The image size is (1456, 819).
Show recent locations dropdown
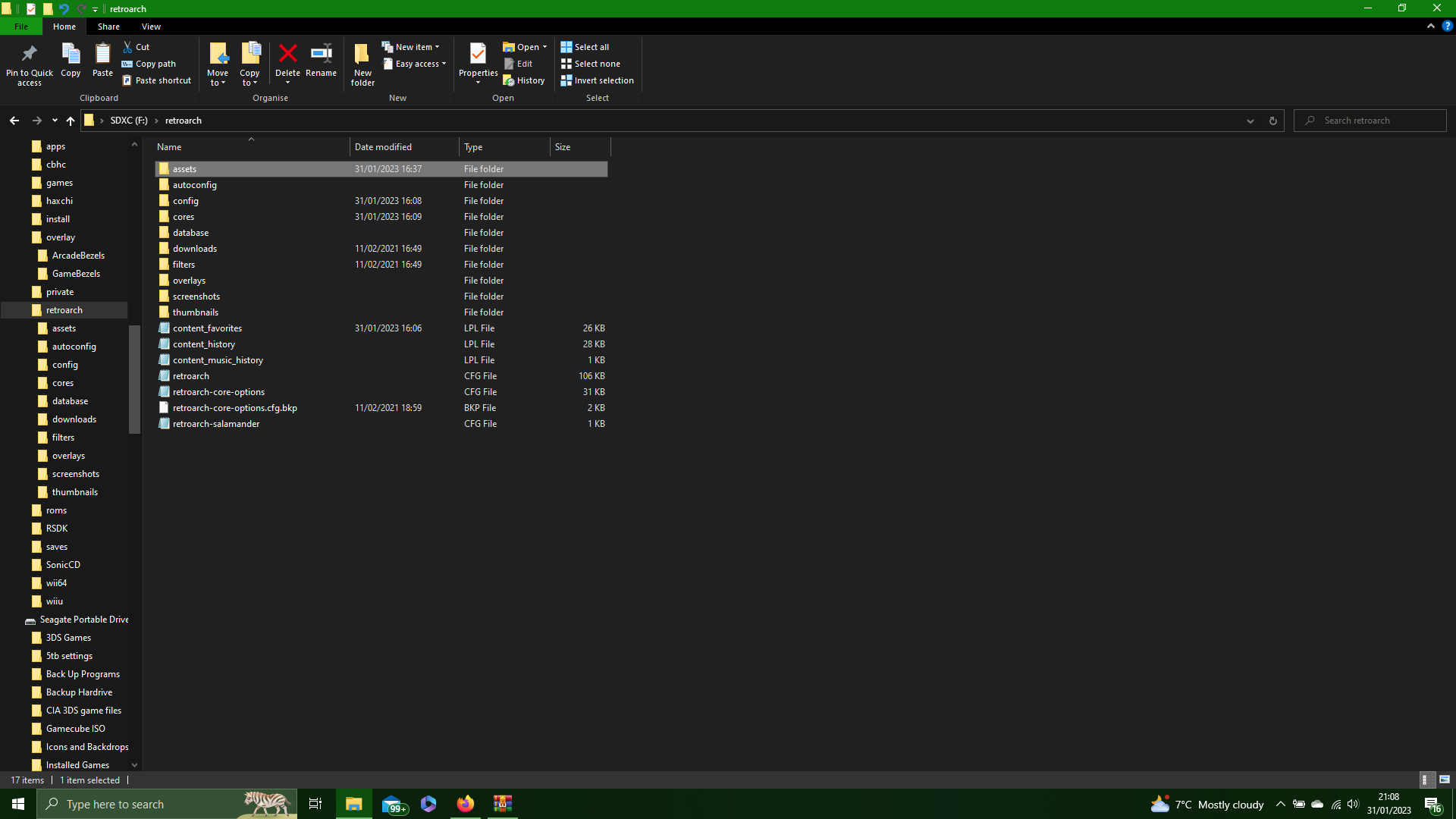[x=55, y=121]
